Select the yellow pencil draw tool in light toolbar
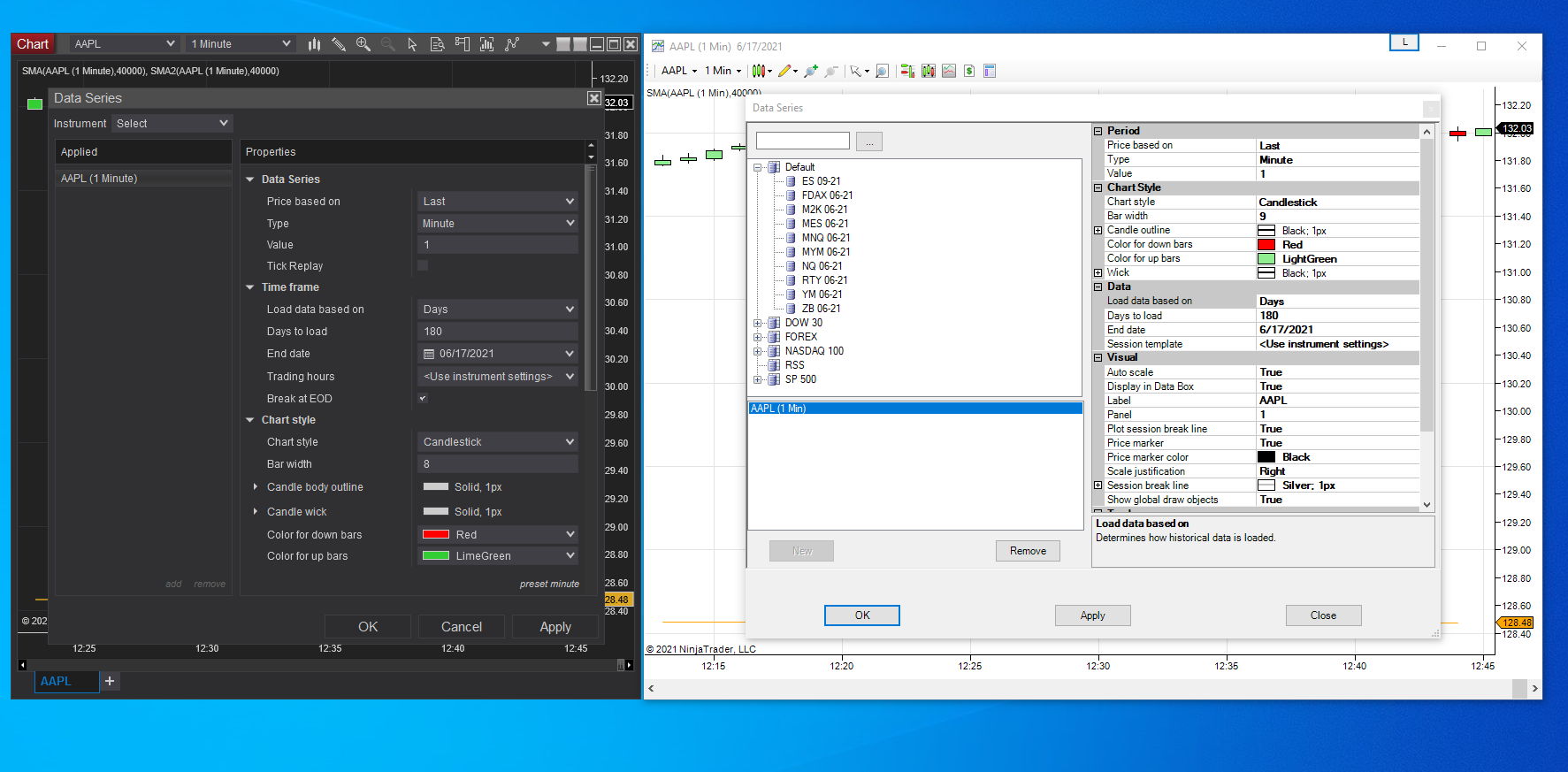 784,71
